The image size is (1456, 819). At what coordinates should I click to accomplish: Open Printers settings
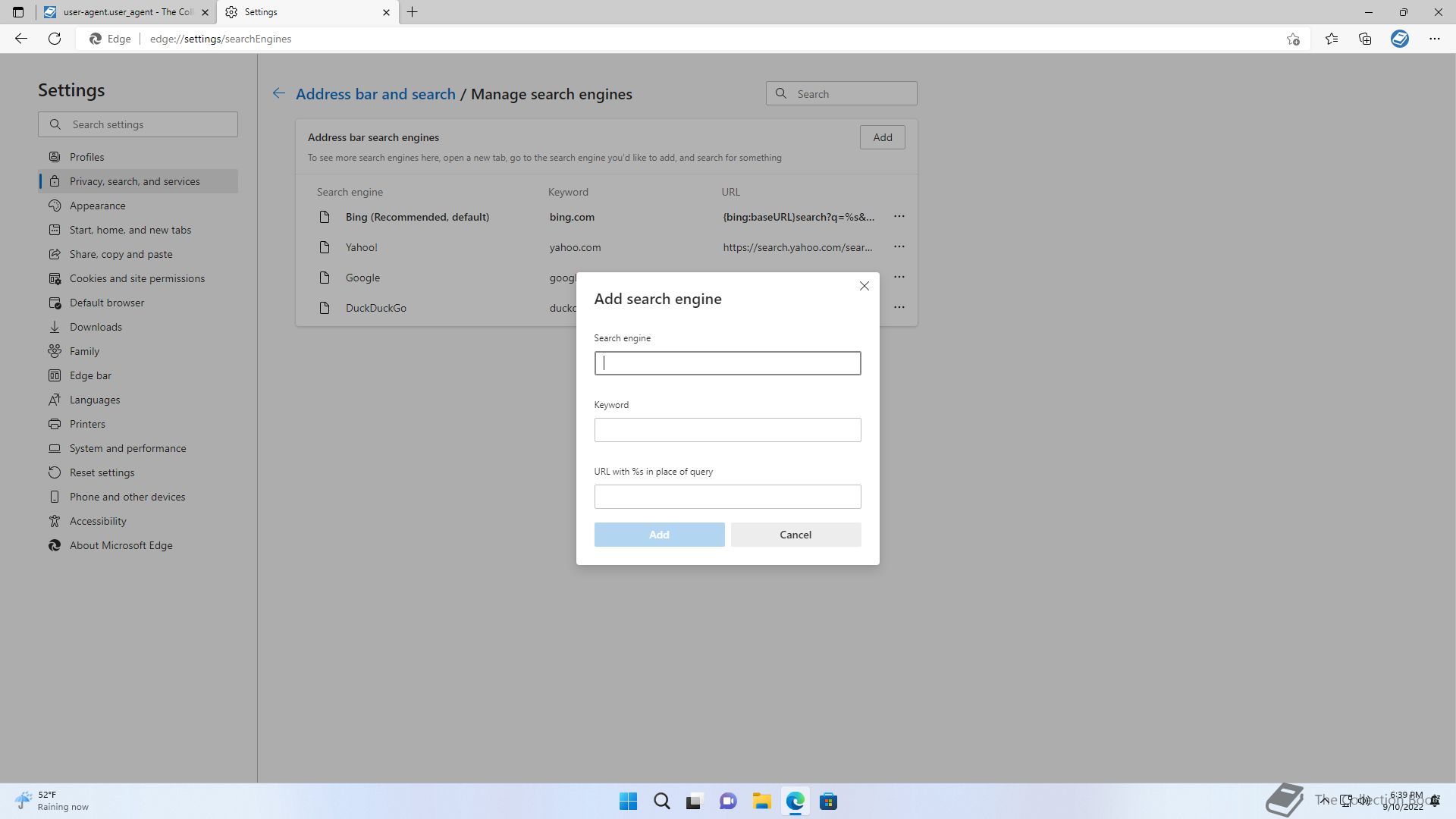(138, 424)
